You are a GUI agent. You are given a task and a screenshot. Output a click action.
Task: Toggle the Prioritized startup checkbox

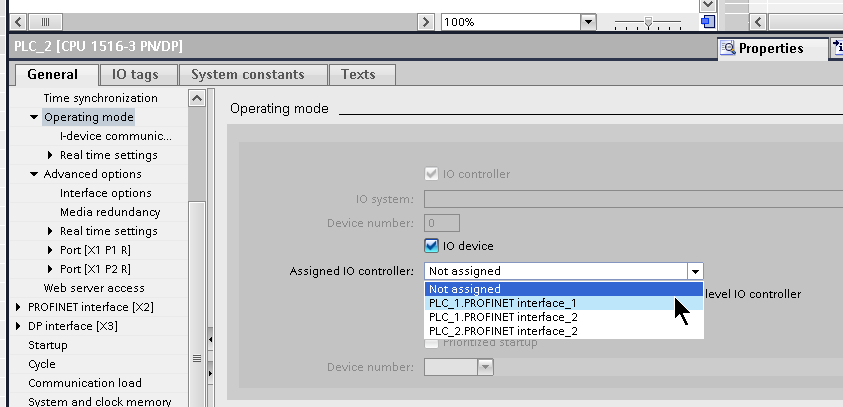coord(431,343)
